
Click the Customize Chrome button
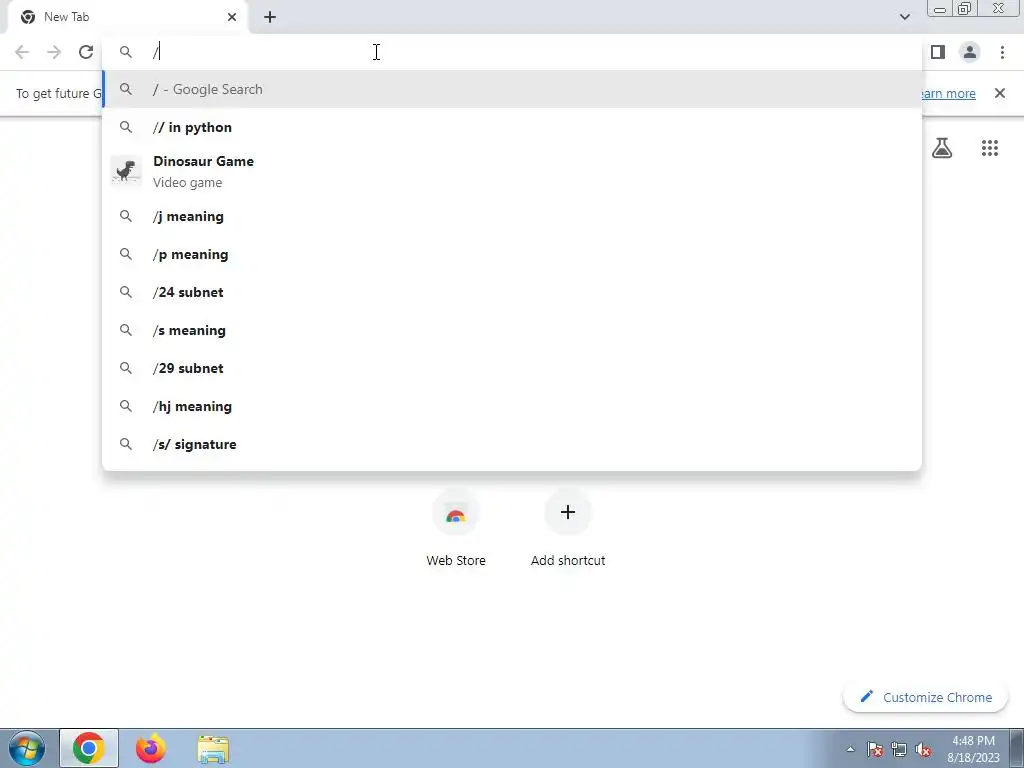click(x=926, y=697)
